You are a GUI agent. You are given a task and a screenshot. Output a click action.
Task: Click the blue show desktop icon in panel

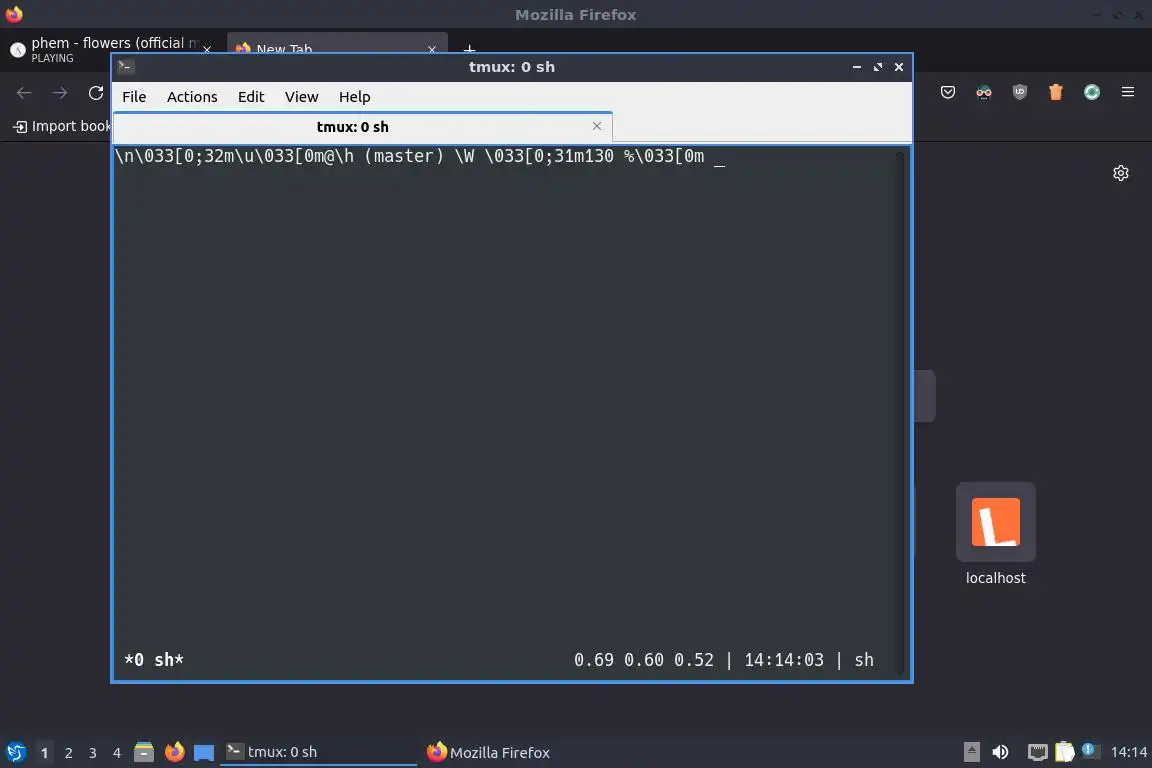(204, 752)
